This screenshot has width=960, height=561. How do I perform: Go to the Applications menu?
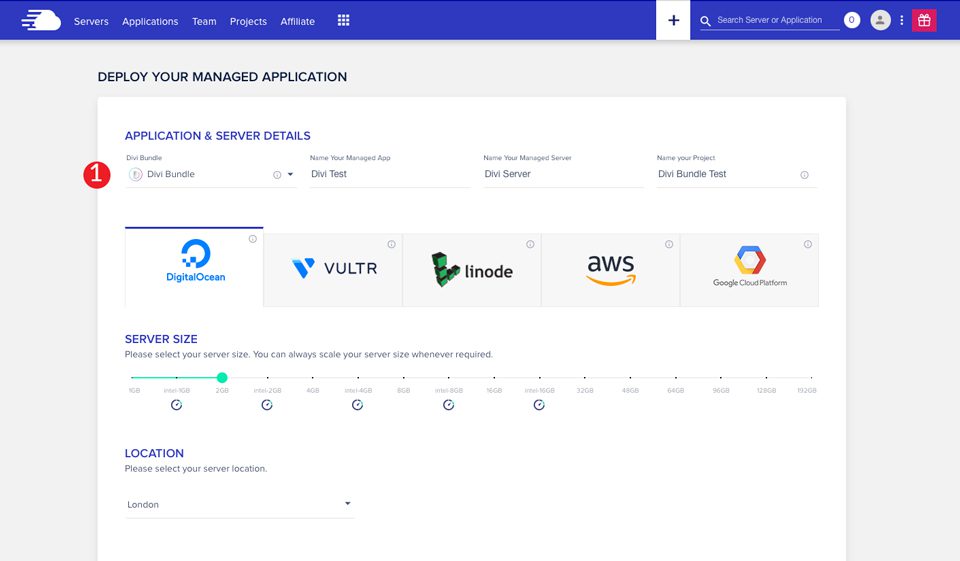coord(150,21)
